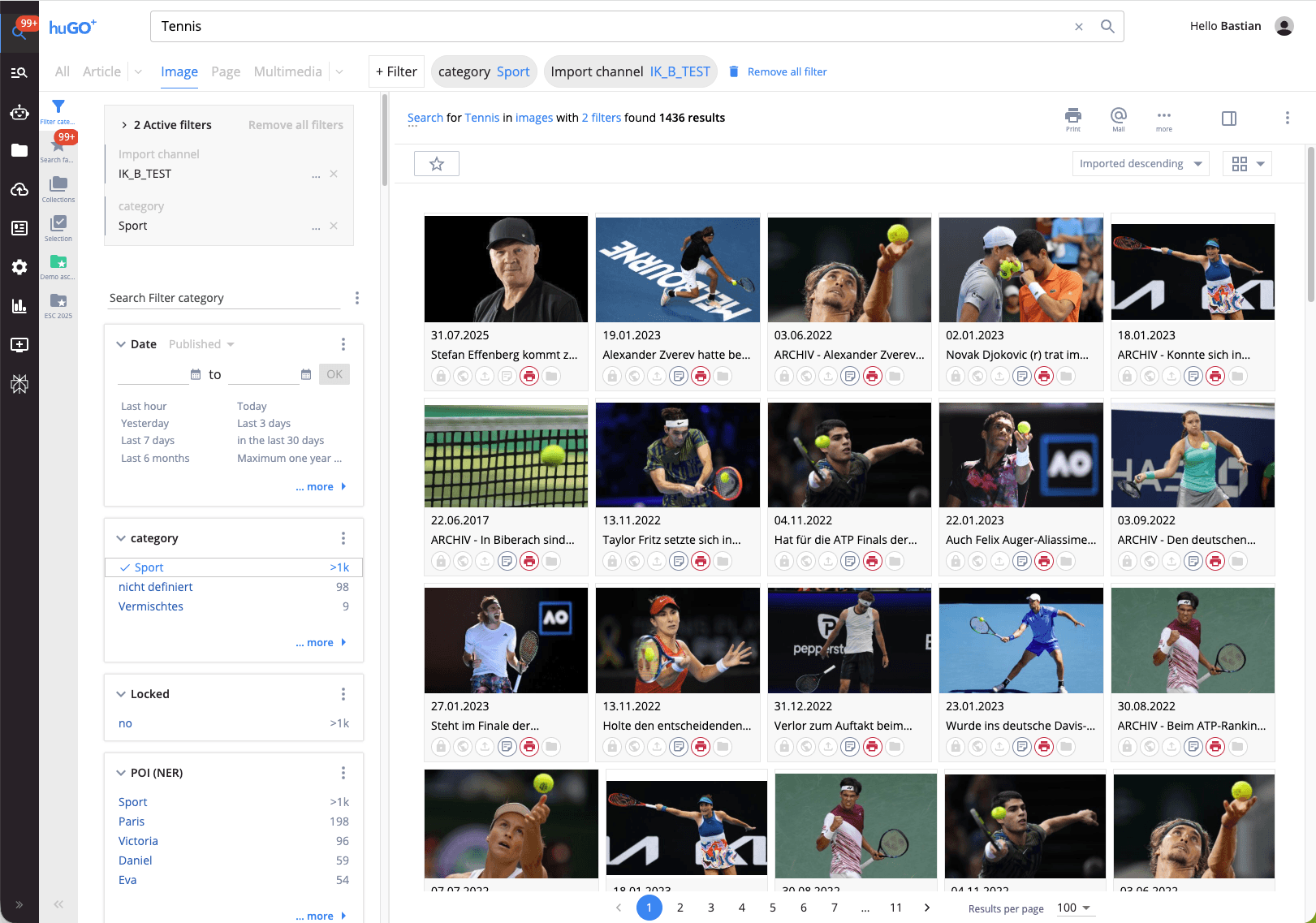Viewport: 1316px width, 923px height.
Task: Click red print icon under Stefan Effenberg image
Action: pyautogui.click(x=529, y=376)
